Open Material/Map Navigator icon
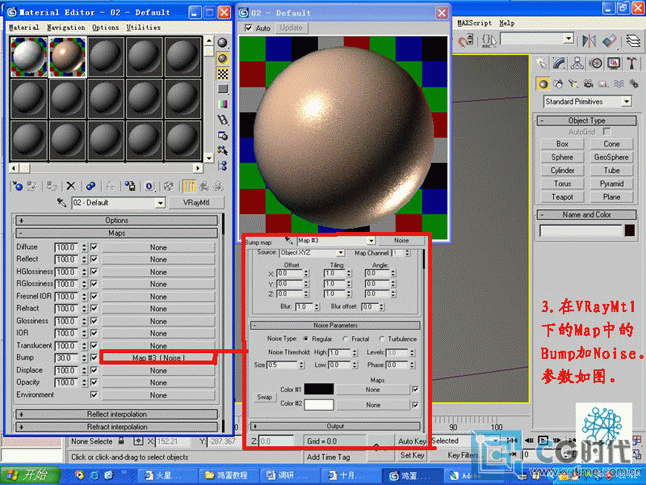Image resolution: width=646 pixels, height=485 pixels. pos(222,166)
